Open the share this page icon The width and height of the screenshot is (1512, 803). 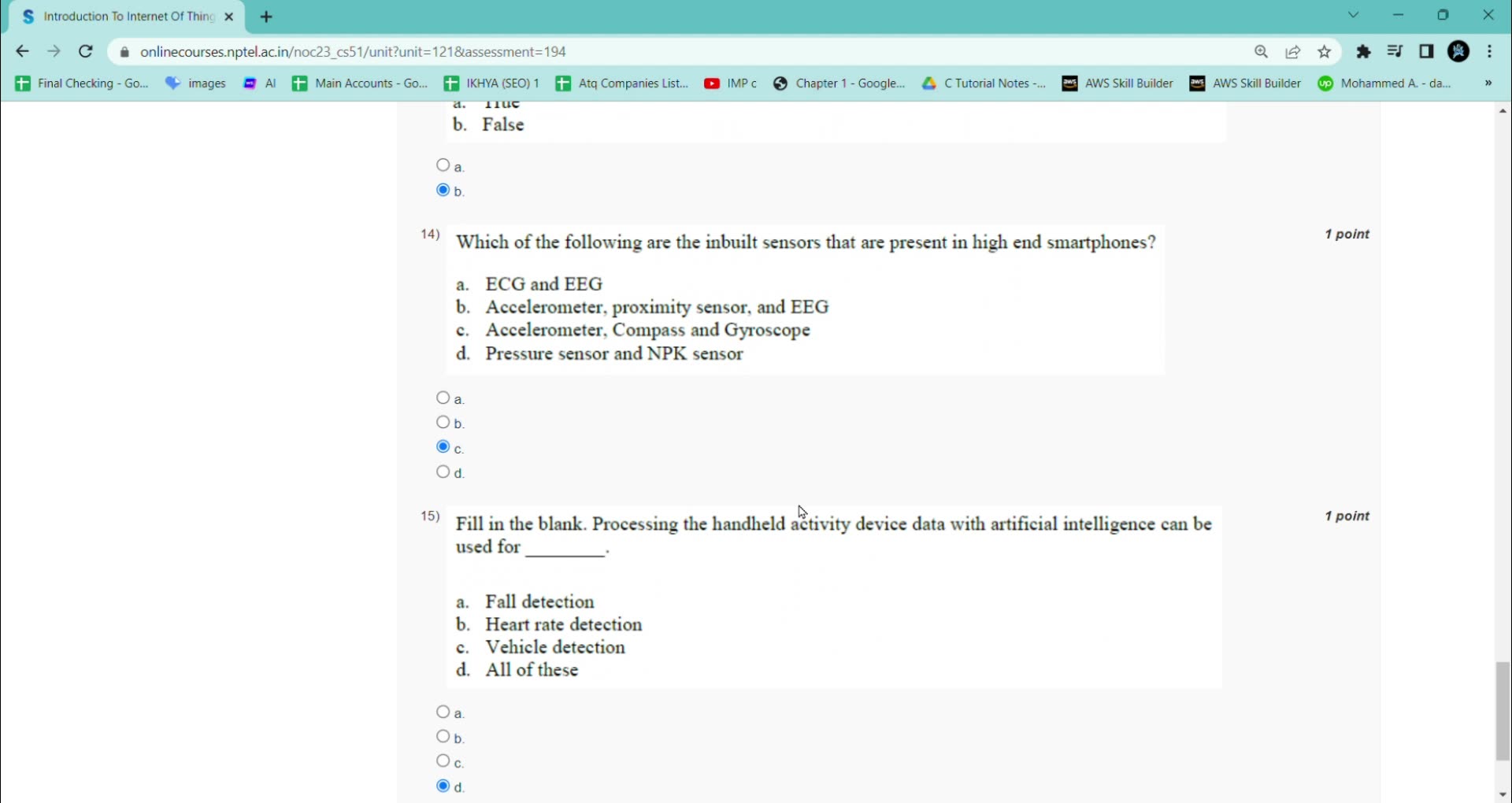click(1293, 51)
